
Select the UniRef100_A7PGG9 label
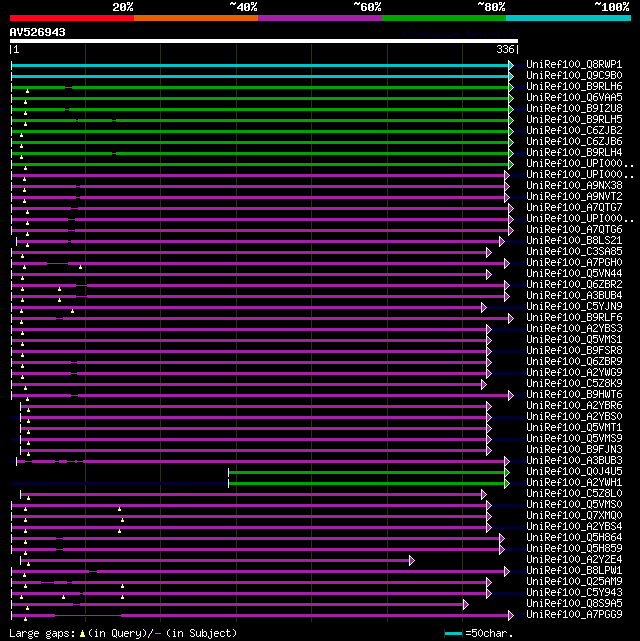[x=574, y=614]
